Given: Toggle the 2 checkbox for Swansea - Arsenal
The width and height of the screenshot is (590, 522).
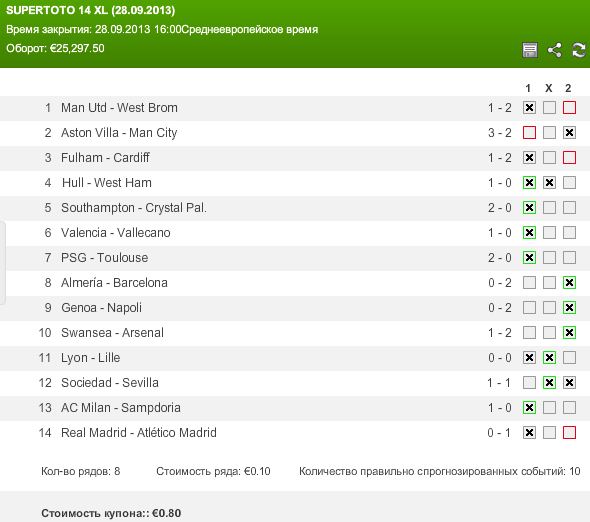Looking at the screenshot, I should coord(569,333).
